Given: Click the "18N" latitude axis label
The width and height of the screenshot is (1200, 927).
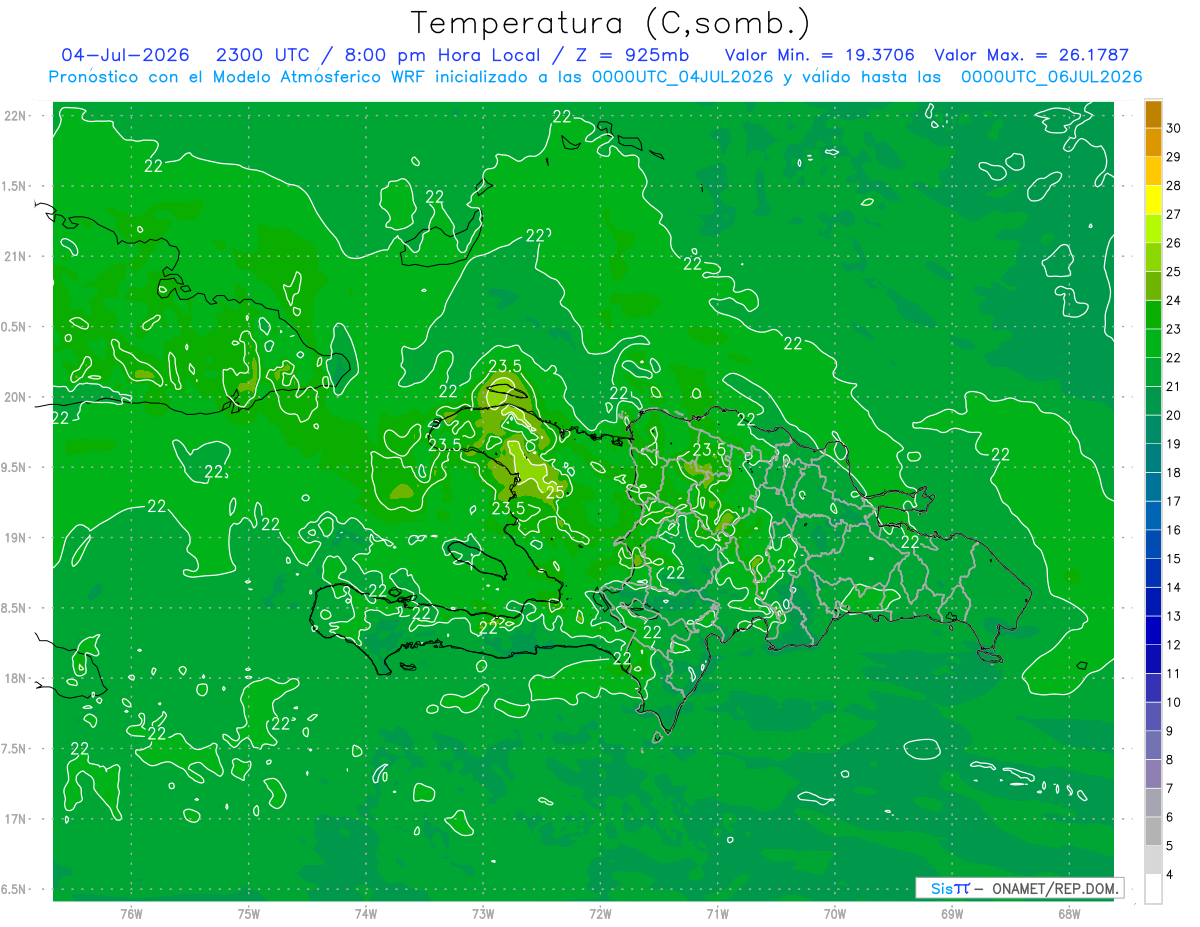Looking at the screenshot, I should (x=17, y=678).
